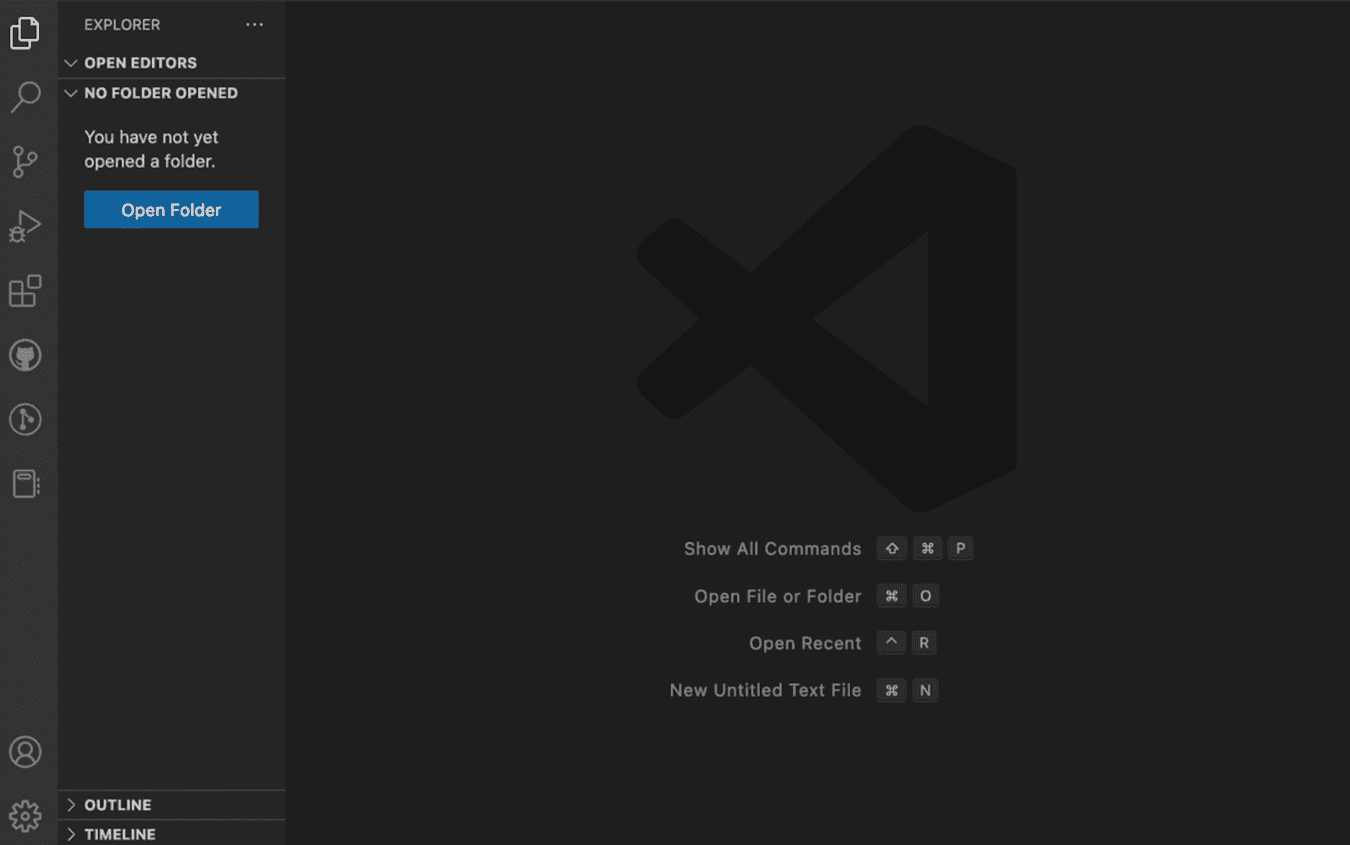1350x845 pixels.
Task: Click the Explorer panel title
Action: (x=122, y=24)
